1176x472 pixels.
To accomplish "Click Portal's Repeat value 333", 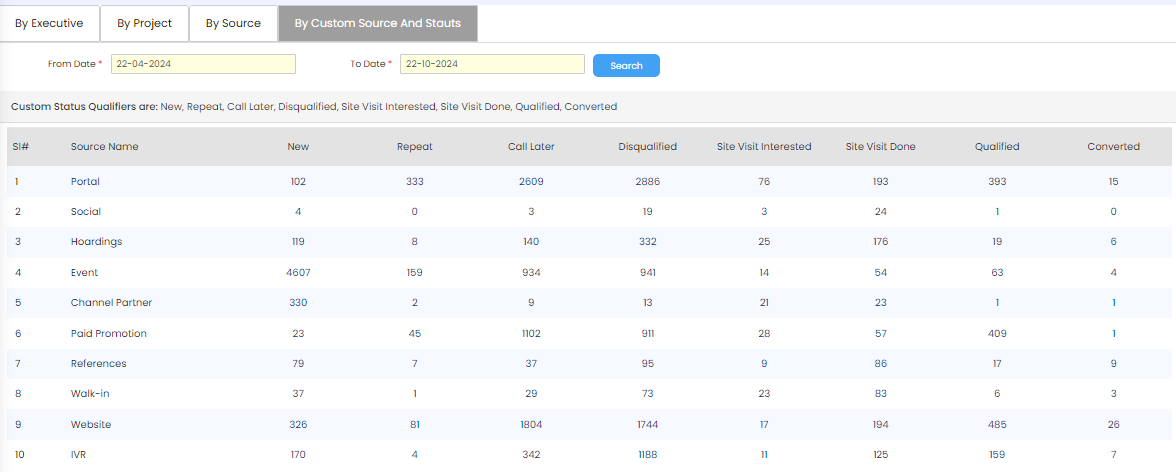I will (x=415, y=182).
